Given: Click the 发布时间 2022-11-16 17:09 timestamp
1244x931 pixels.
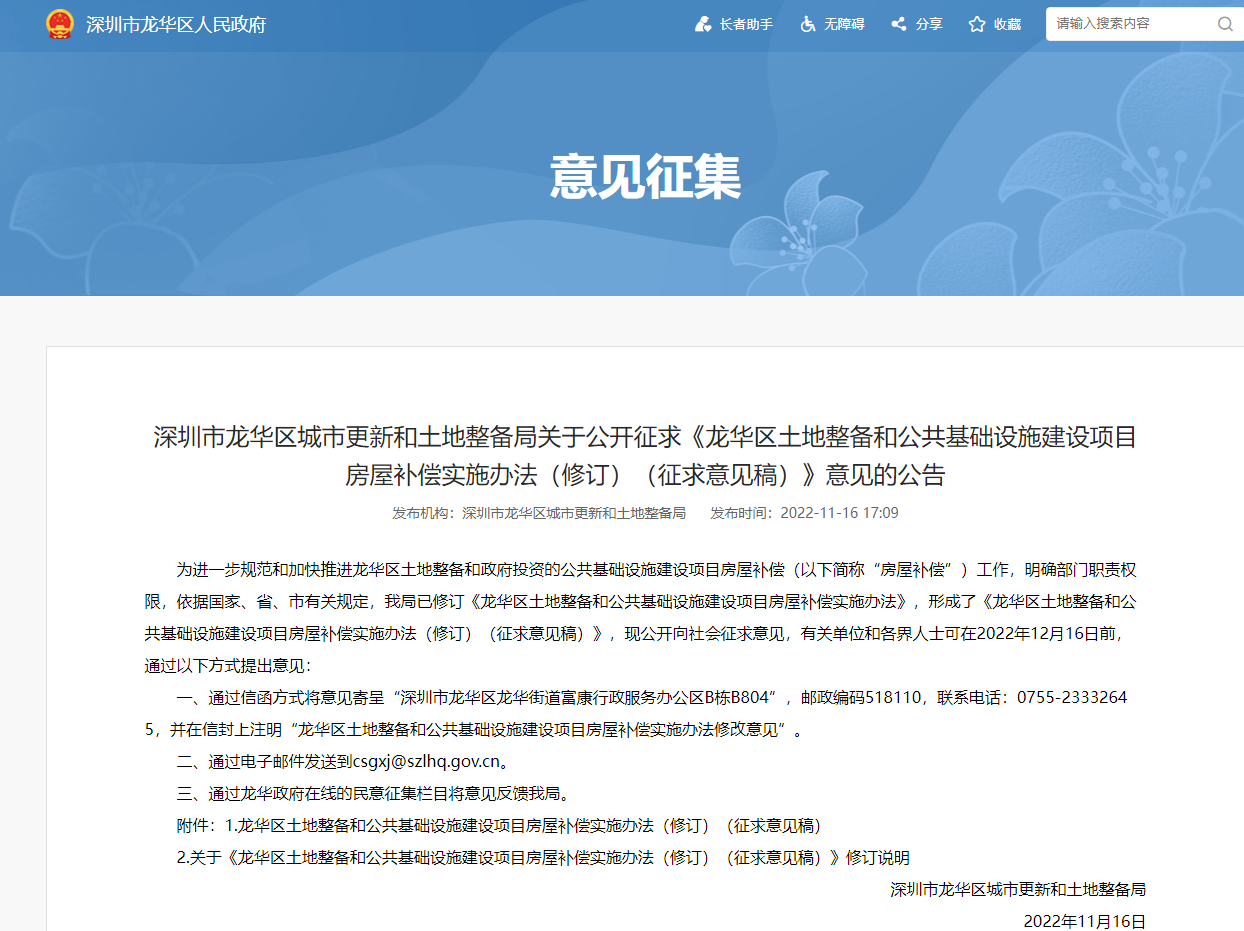Looking at the screenshot, I should point(804,513).
